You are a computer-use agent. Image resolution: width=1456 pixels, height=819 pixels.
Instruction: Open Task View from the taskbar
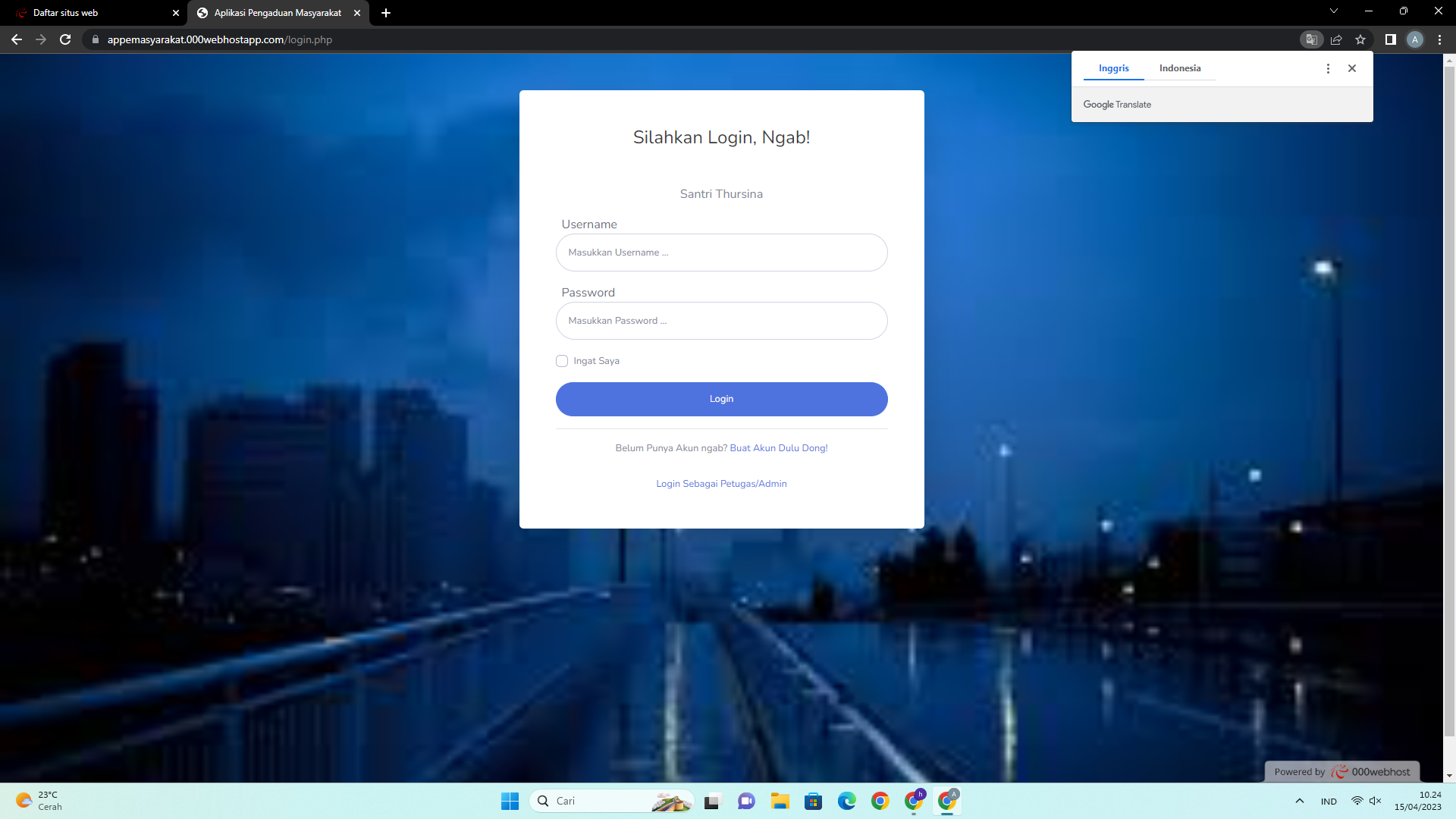tap(713, 801)
